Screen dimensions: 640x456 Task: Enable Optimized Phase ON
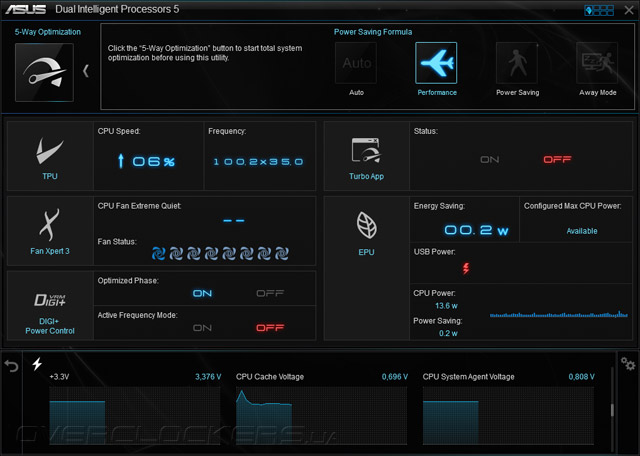tap(202, 294)
